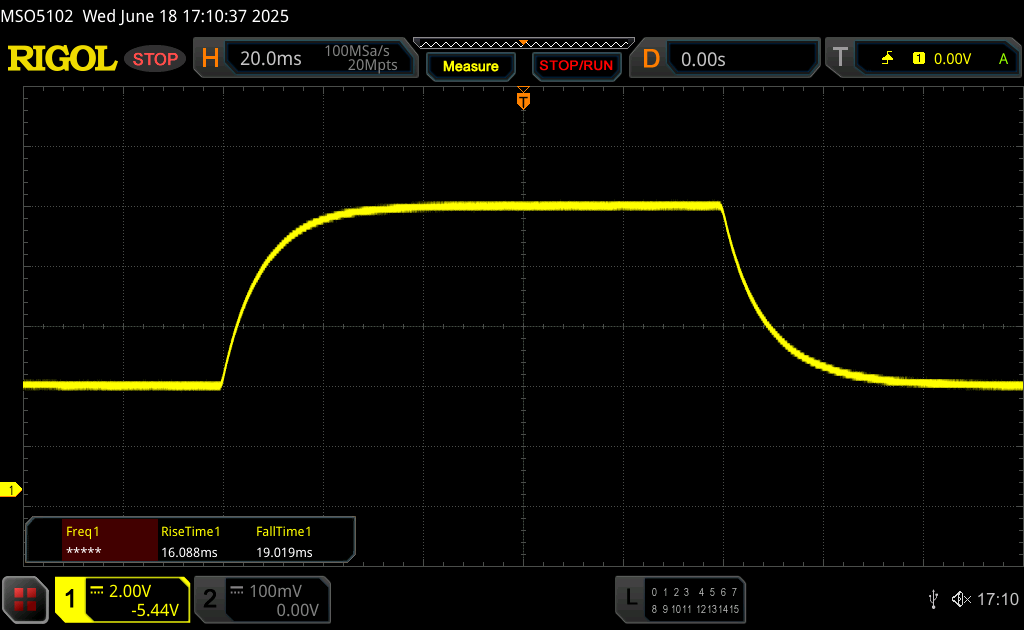This screenshot has width=1024, height=630.
Task: Select the channel 1 ground level marker
Action: (12, 489)
